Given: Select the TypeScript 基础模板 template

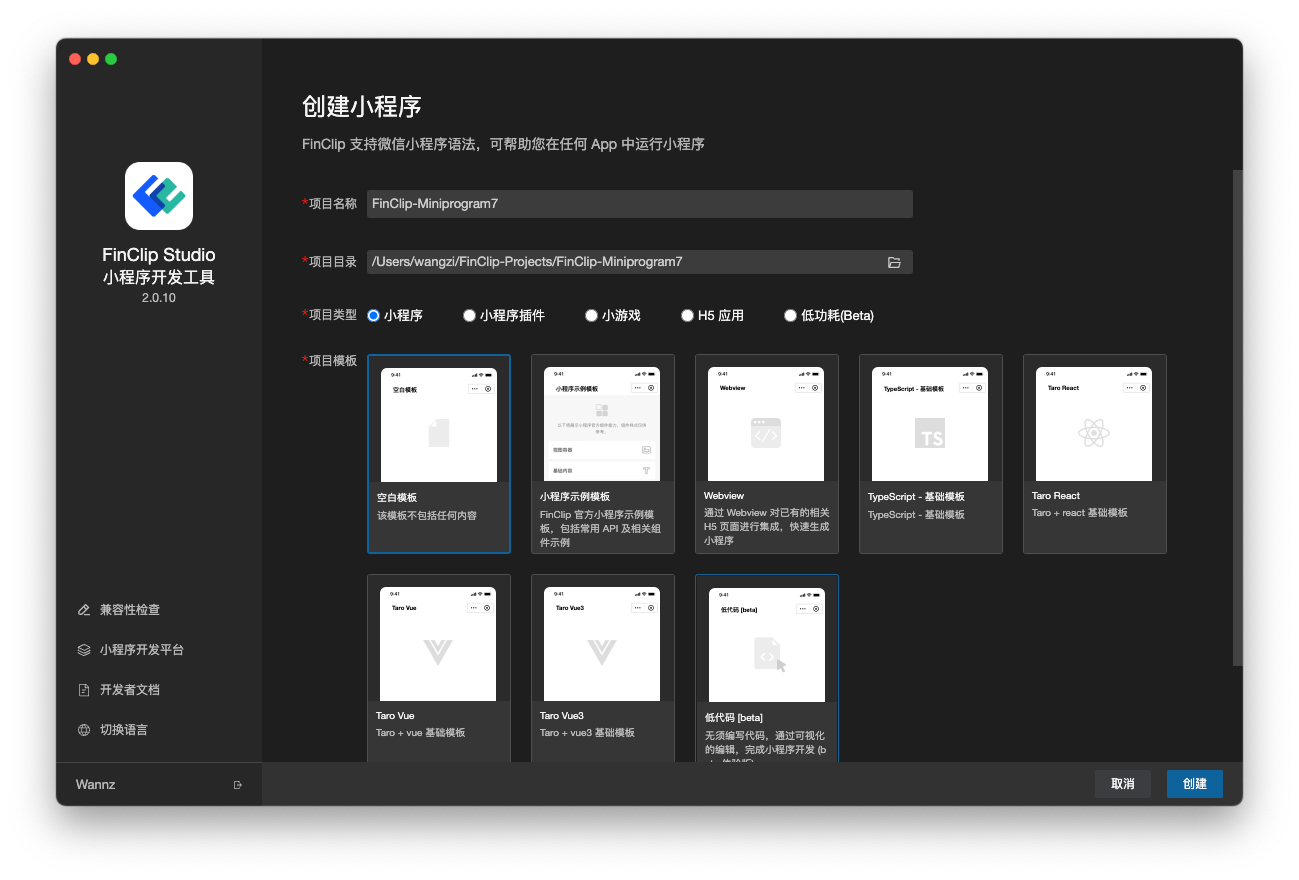Looking at the screenshot, I should (x=930, y=453).
